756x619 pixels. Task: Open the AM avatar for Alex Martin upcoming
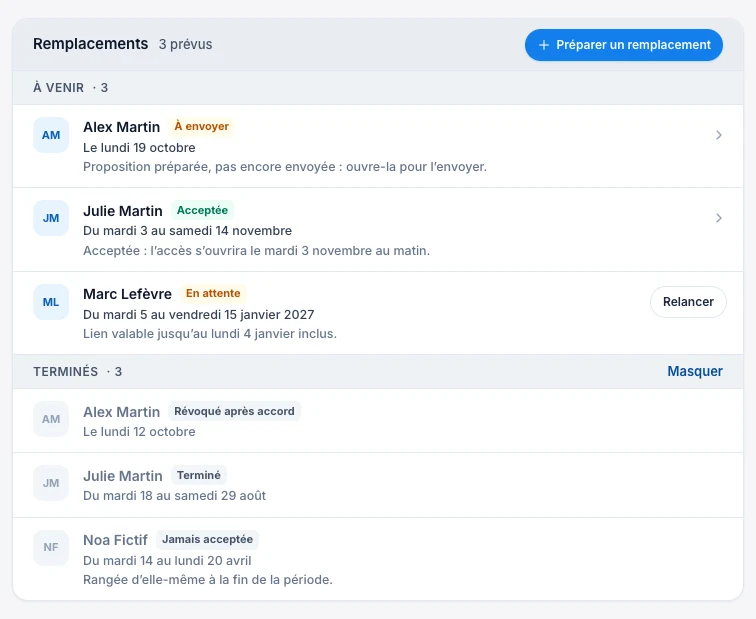(x=51, y=135)
